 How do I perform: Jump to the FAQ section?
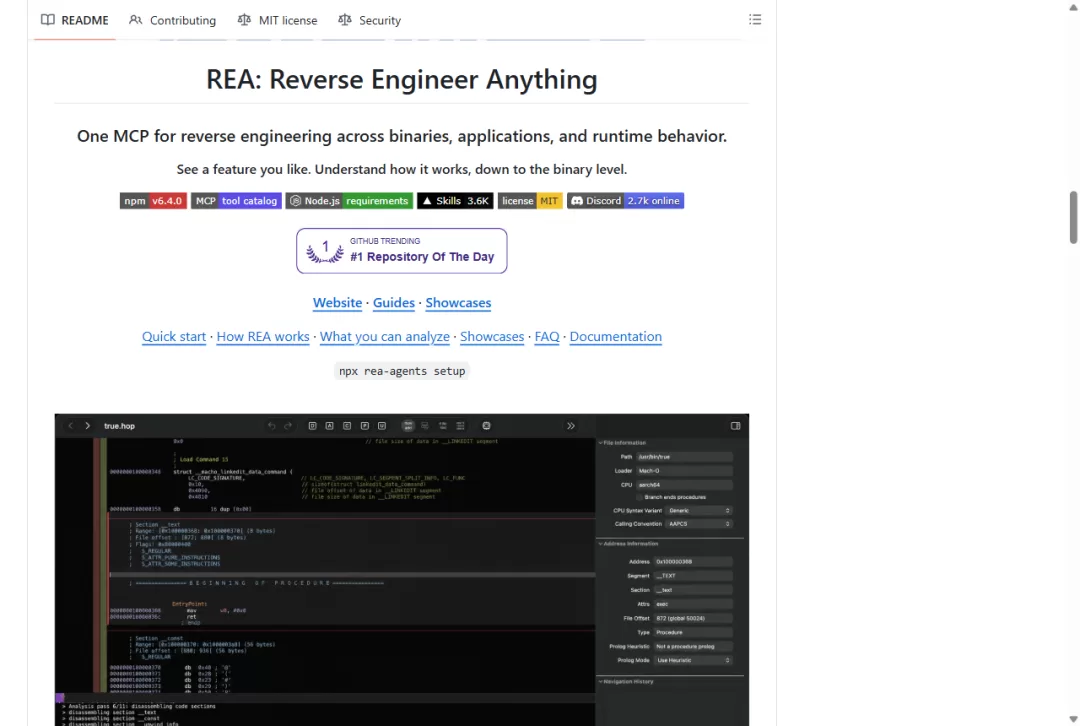(x=547, y=336)
